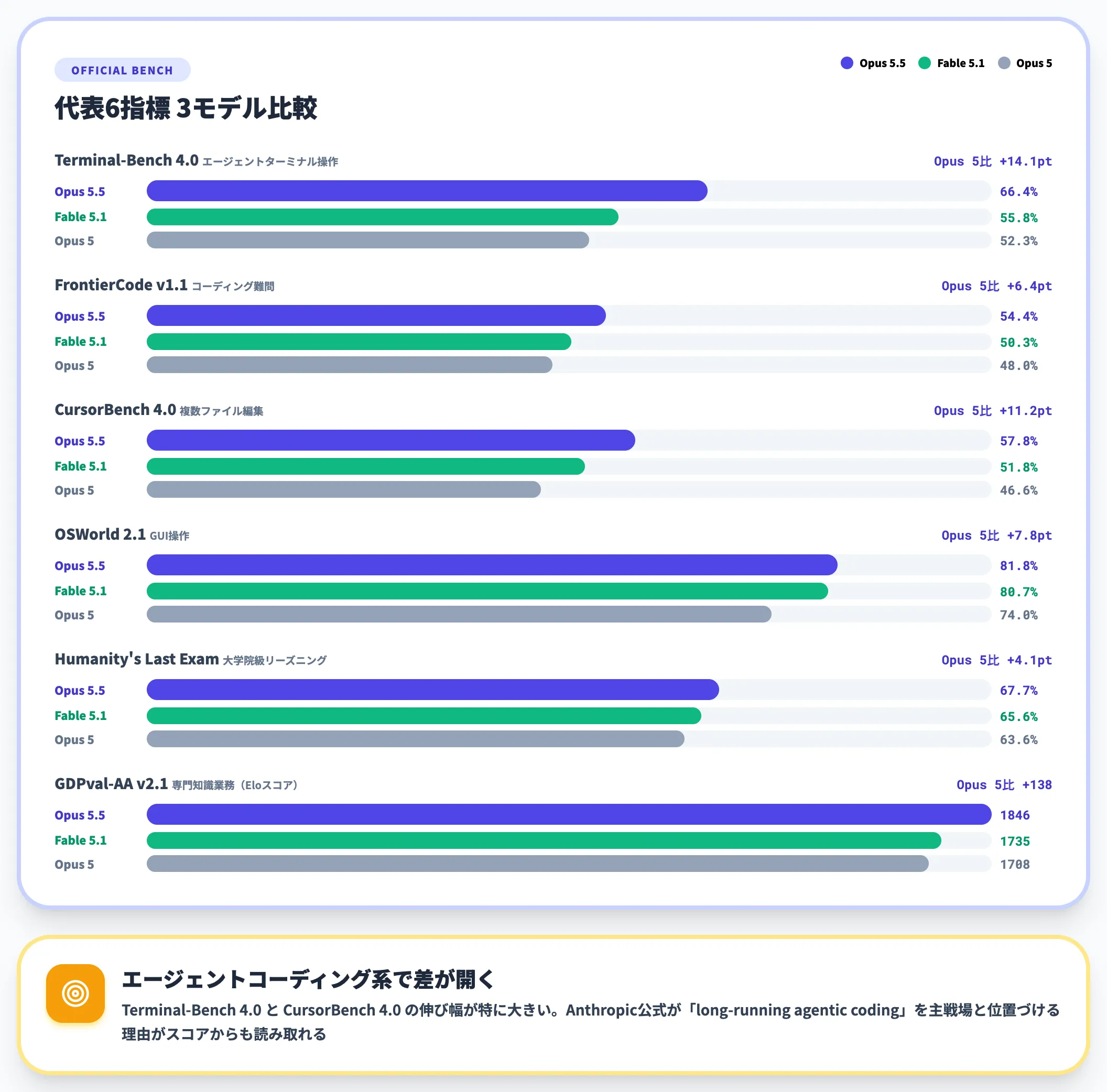Click the Terminal-Bench 4.0 heading
Screen dimensions: 1107x1092
pyautogui.click(x=127, y=160)
